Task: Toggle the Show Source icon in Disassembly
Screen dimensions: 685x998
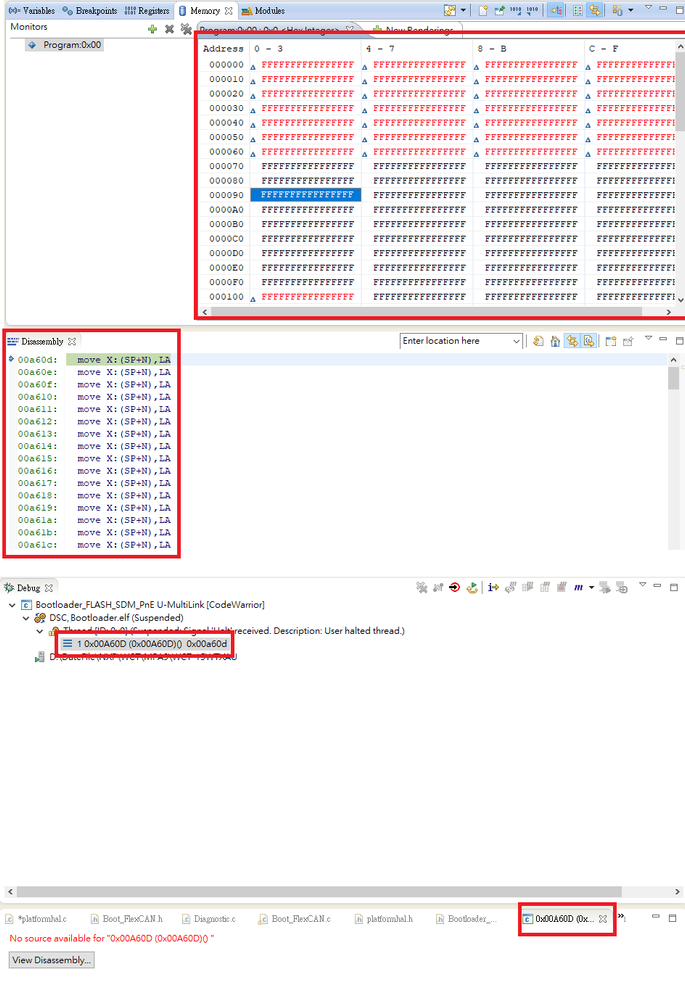Action: pos(589,341)
